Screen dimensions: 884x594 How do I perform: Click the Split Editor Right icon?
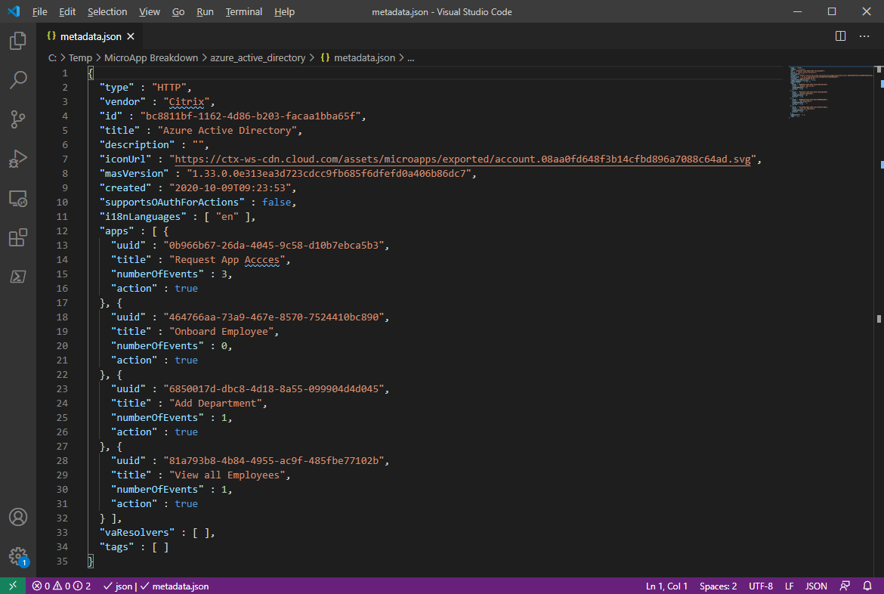pyautogui.click(x=840, y=36)
